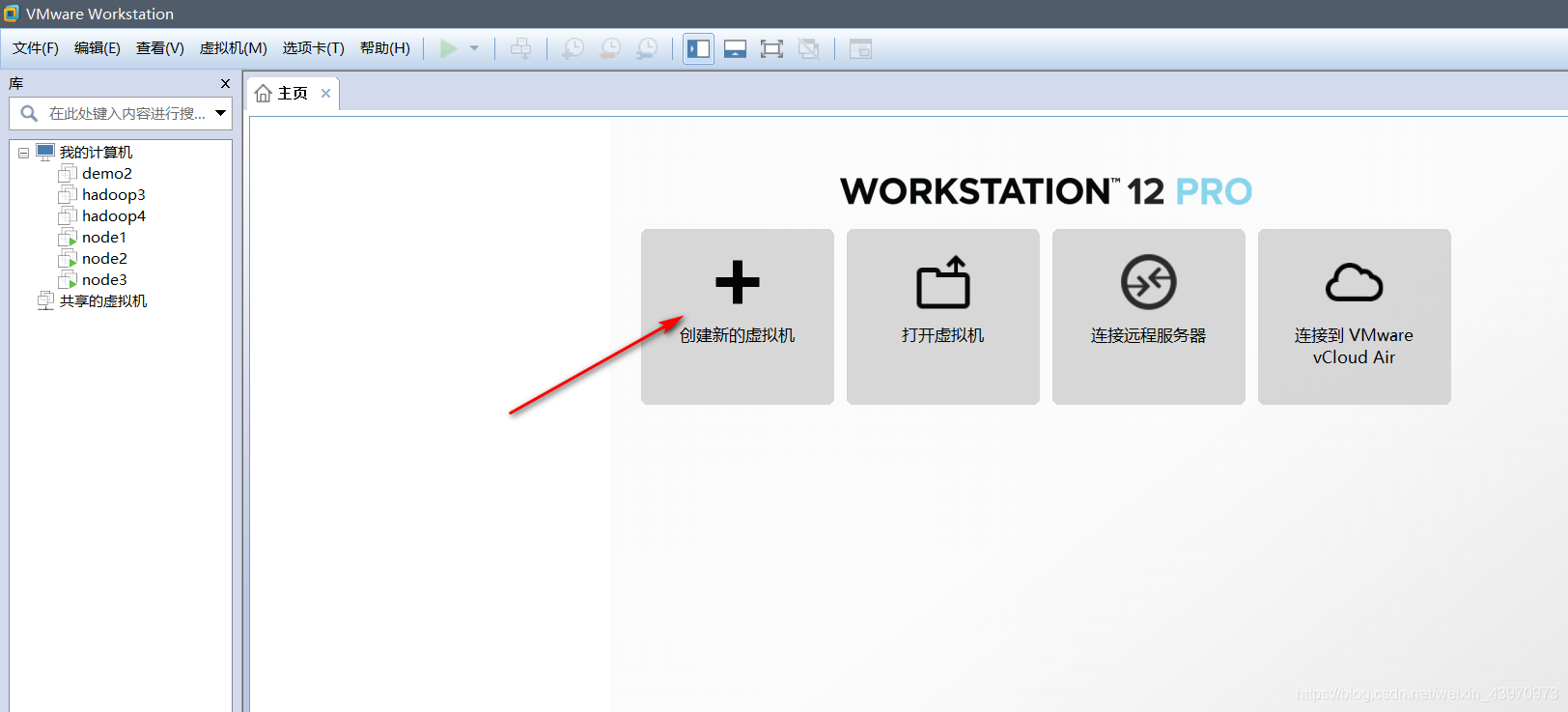Open the 编辑(E) menu
Screen dimensions: 1568x712
[x=98, y=48]
